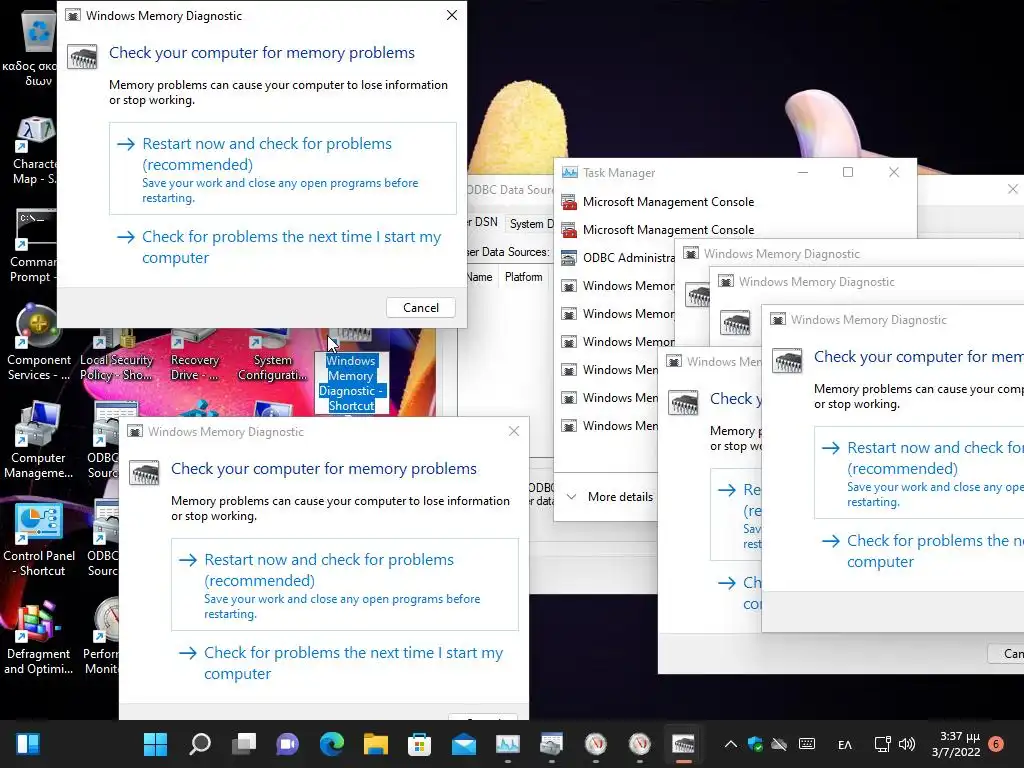Image resolution: width=1024 pixels, height=768 pixels.
Task: Open Task View from the taskbar
Action: (x=244, y=744)
